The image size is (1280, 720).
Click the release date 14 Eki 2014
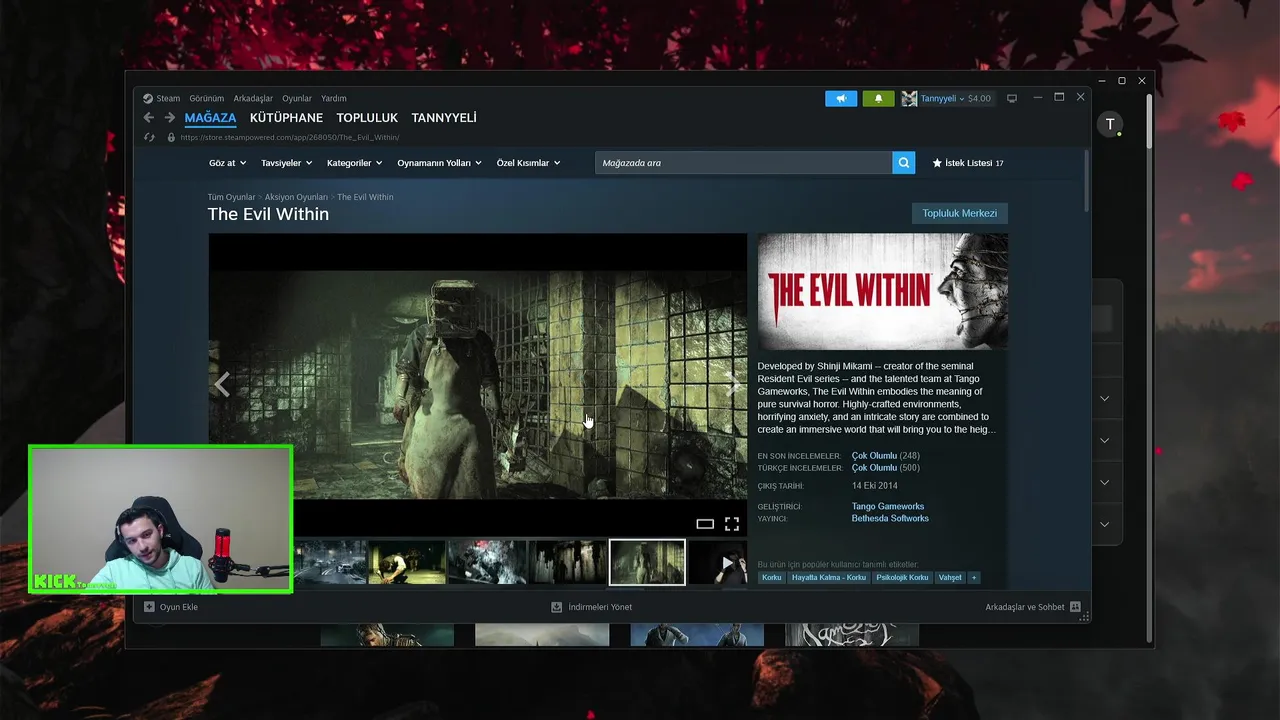pos(874,486)
